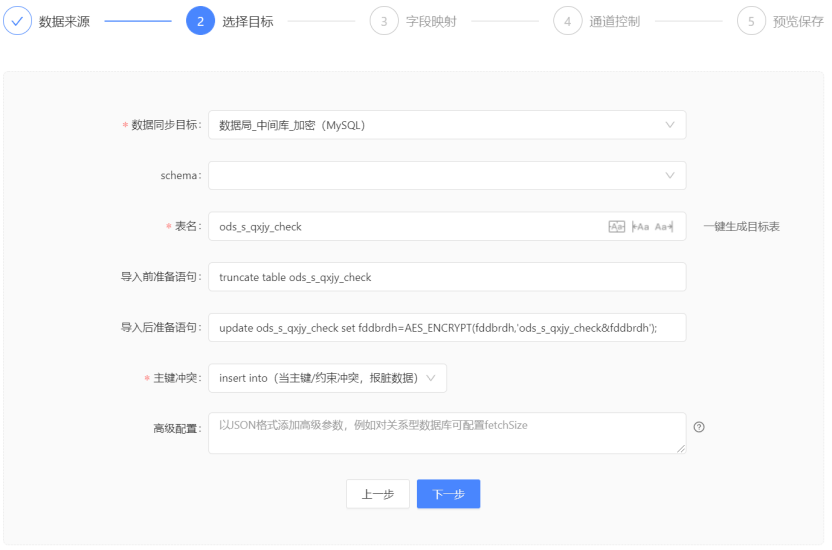
Task: Click the 下一步 button
Action: tap(448, 494)
